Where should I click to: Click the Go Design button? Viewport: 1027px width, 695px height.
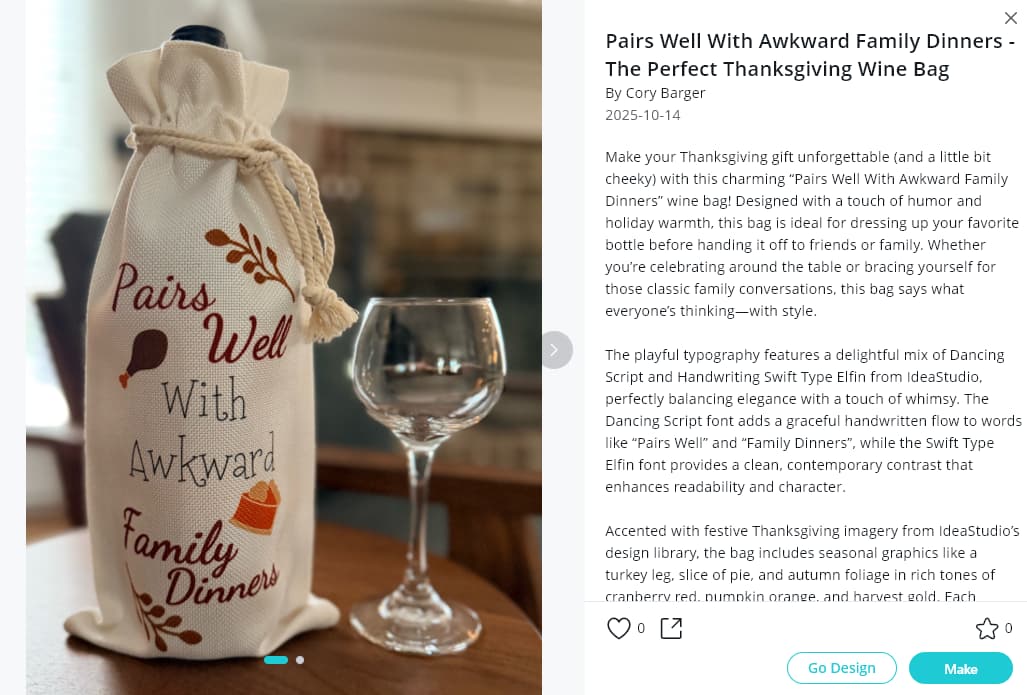coord(841,668)
